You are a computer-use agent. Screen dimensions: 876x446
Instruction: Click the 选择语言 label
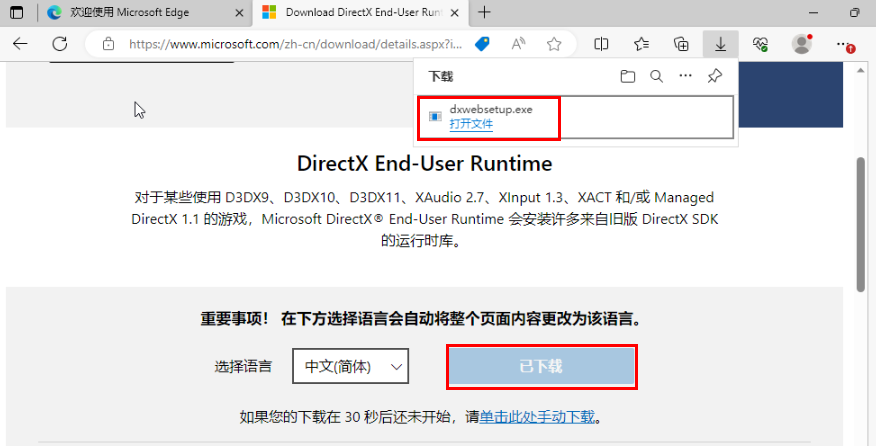click(243, 367)
